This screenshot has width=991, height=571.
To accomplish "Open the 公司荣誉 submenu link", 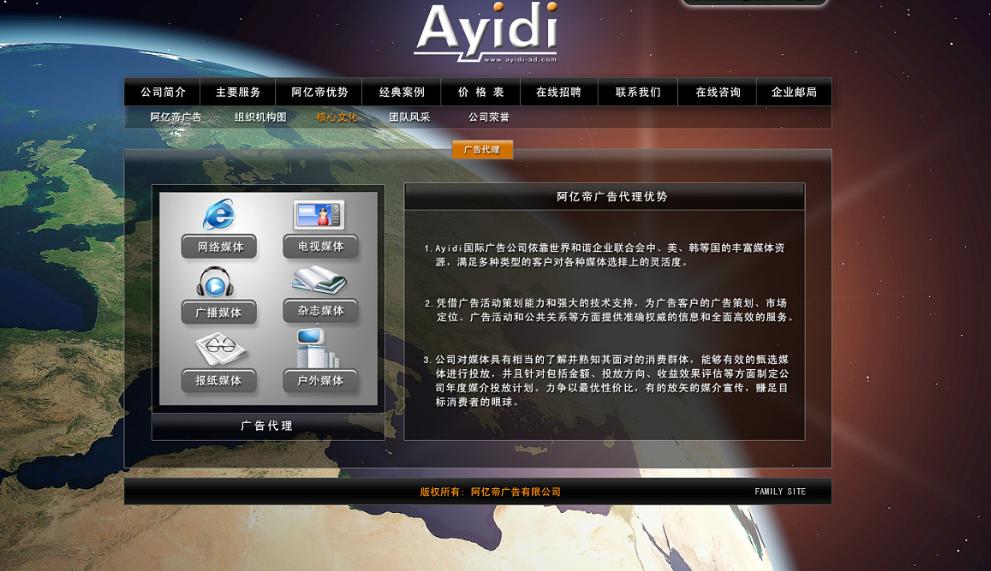I will 489,117.
